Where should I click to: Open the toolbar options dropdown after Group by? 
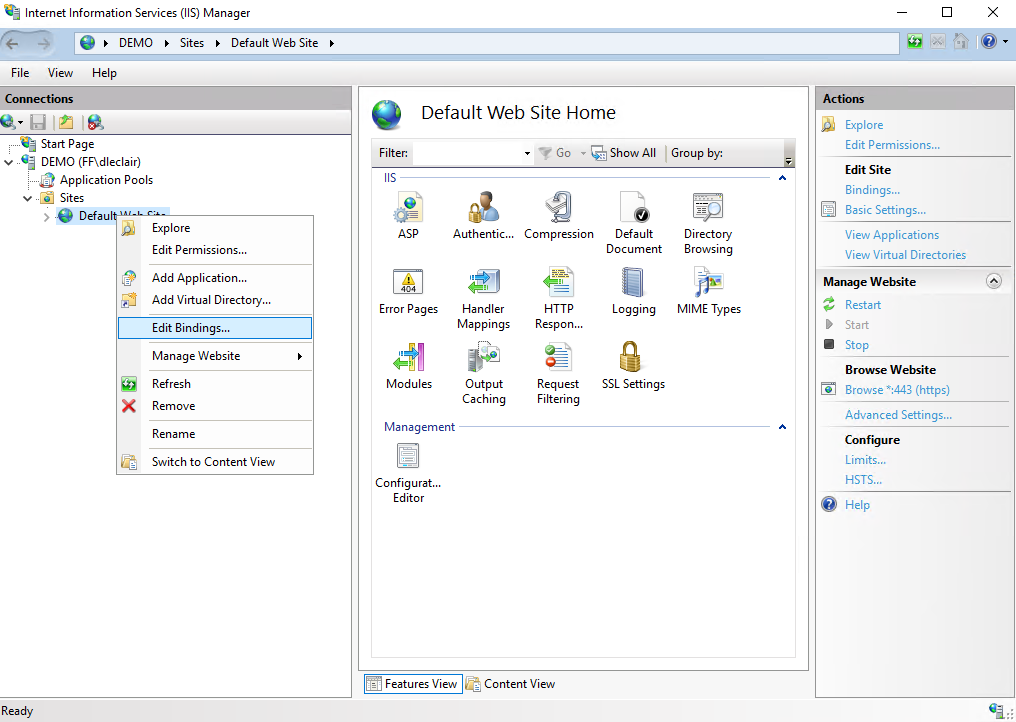point(789,161)
